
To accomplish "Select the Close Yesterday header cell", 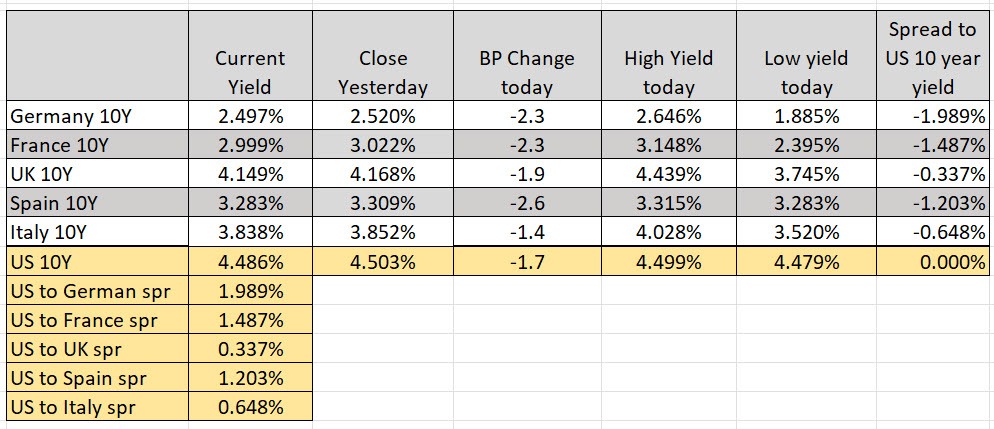I will [x=382, y=72].
